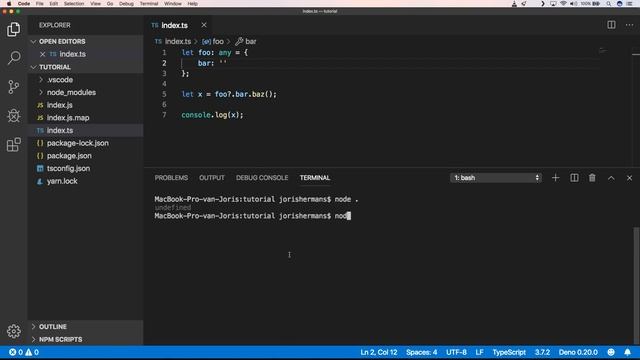
Task: Open package-lock.json file
Action: click(x=78, y=143)
